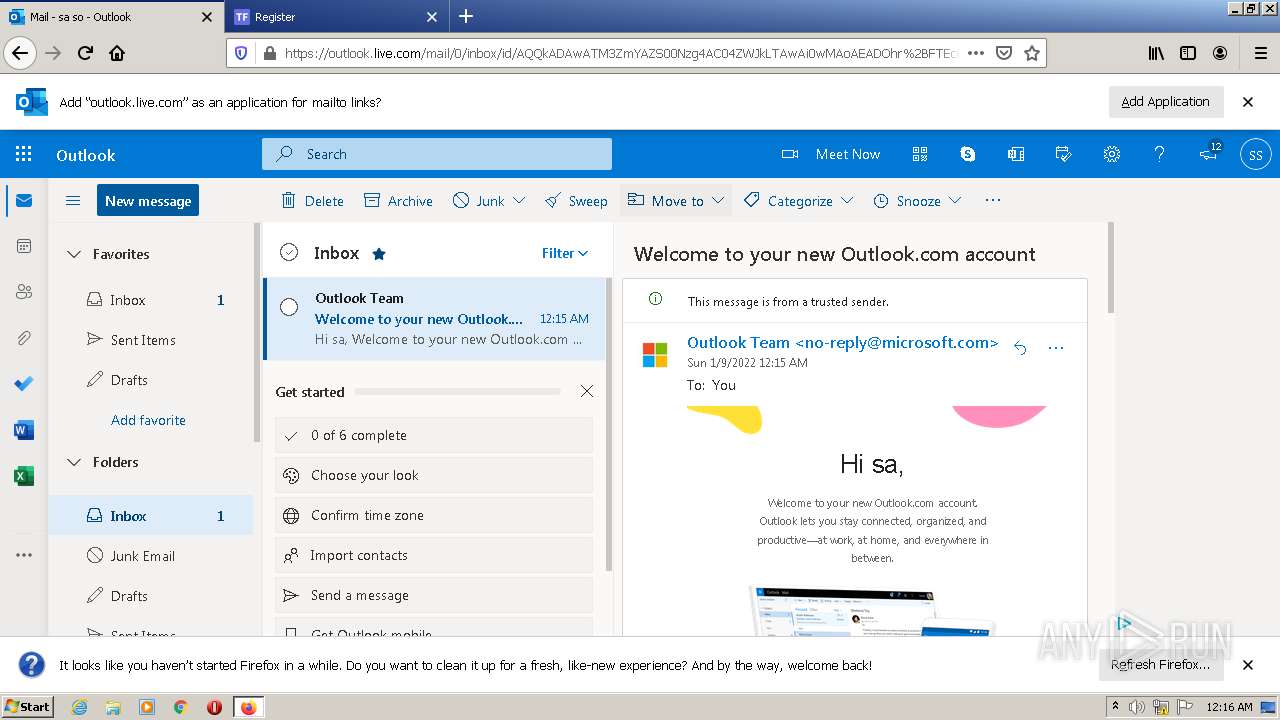The height and width of the screenshot is (720, 1280).
Task: Open Help question mark in header
Action: click(1160, 154)
